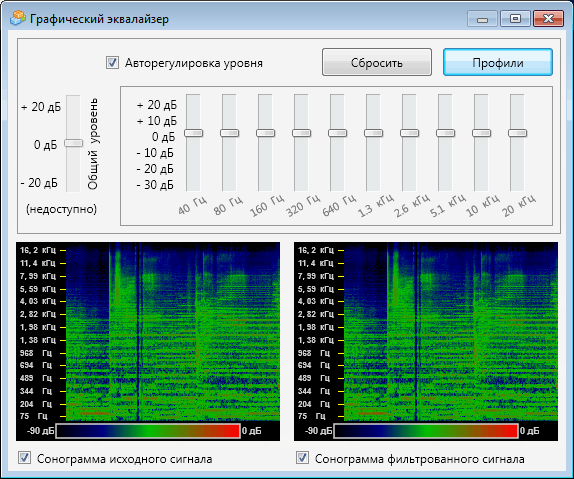This screenshot has width=574, height=479.
Task: Click the 5.1 кГц band slider handle
Action: click(x=446, y=133)
